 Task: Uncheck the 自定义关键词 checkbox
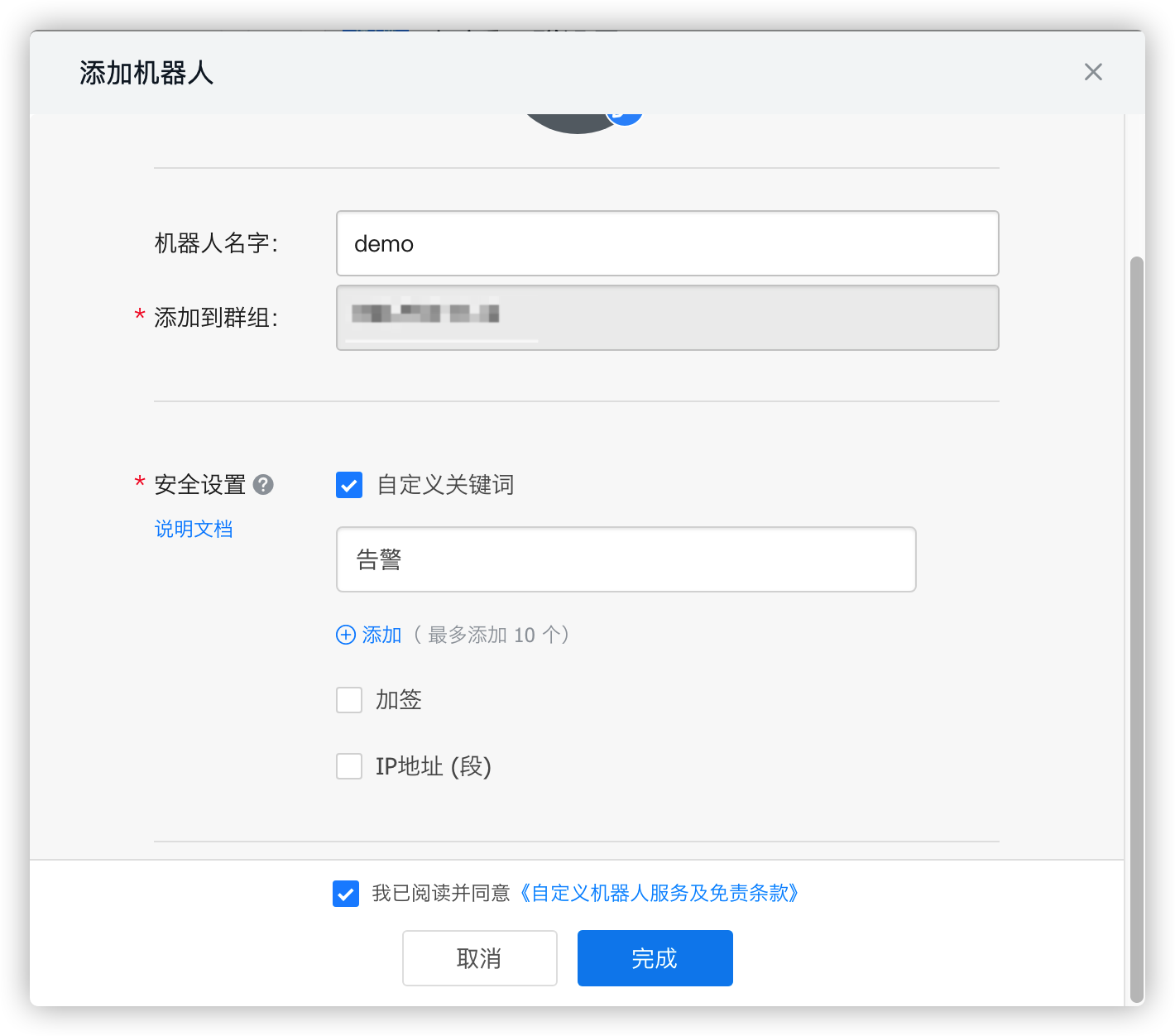pyautogui.click(x=349, y=485)
